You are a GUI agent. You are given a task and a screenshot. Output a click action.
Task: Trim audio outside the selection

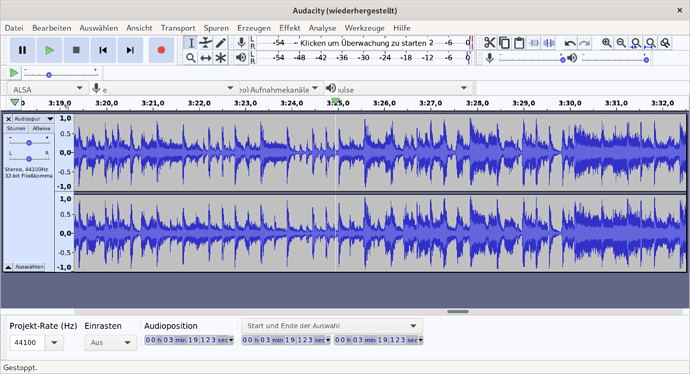534,43
